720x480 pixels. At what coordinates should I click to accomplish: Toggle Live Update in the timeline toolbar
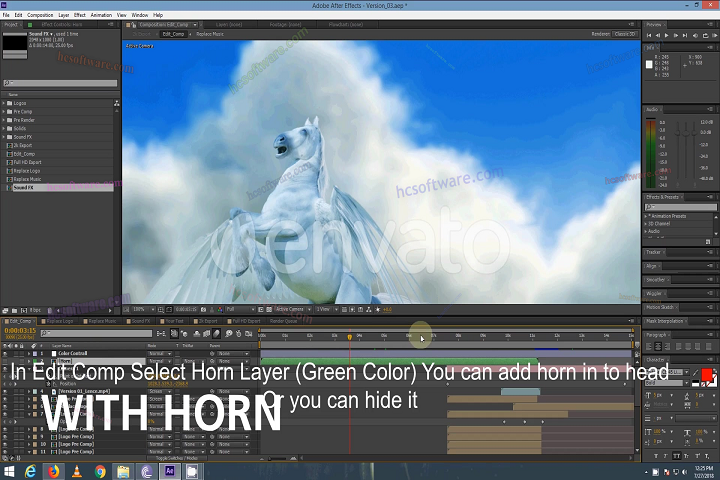click(x=174, y=334)
